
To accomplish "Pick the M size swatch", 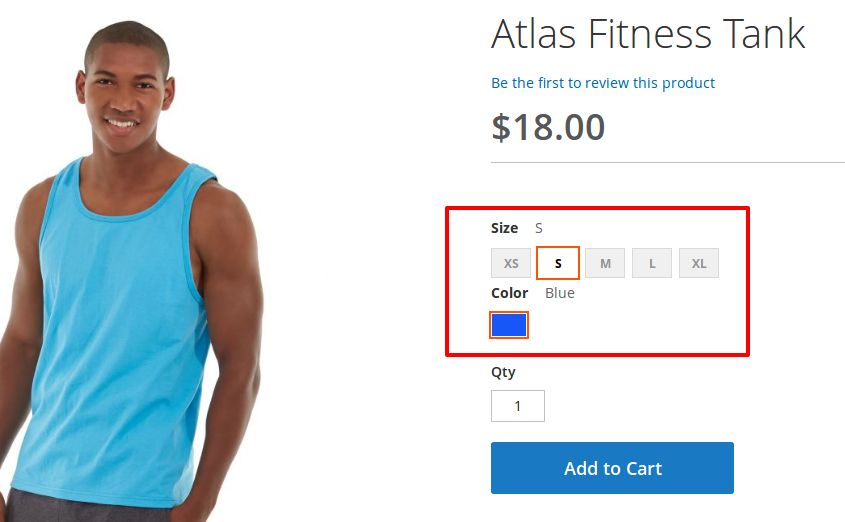I will 605,263.
